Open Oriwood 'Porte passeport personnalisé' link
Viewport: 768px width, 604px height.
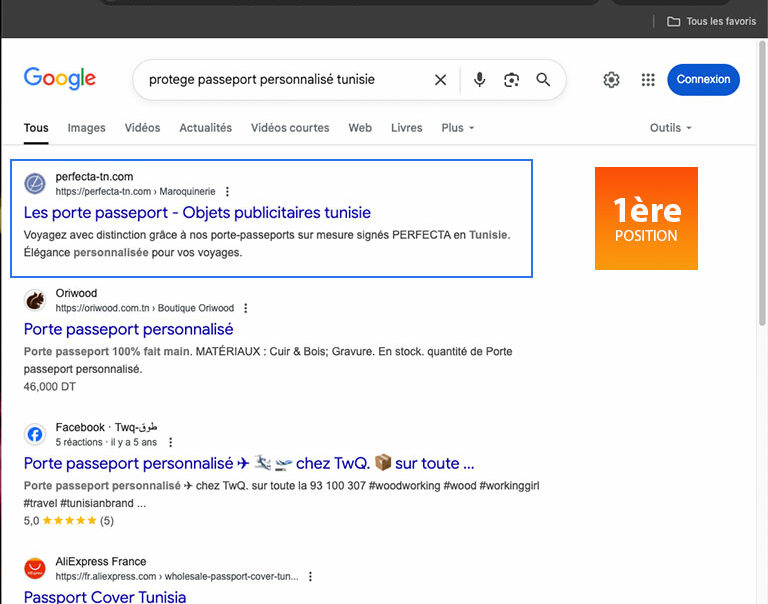128,329
